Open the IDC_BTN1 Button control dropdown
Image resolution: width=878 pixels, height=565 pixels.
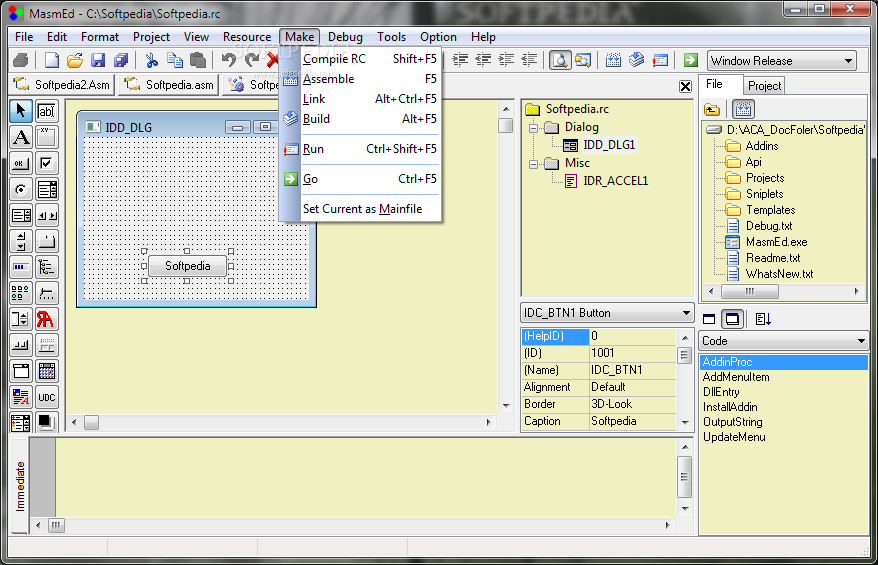pyautogui.click(x=686, y=313)
